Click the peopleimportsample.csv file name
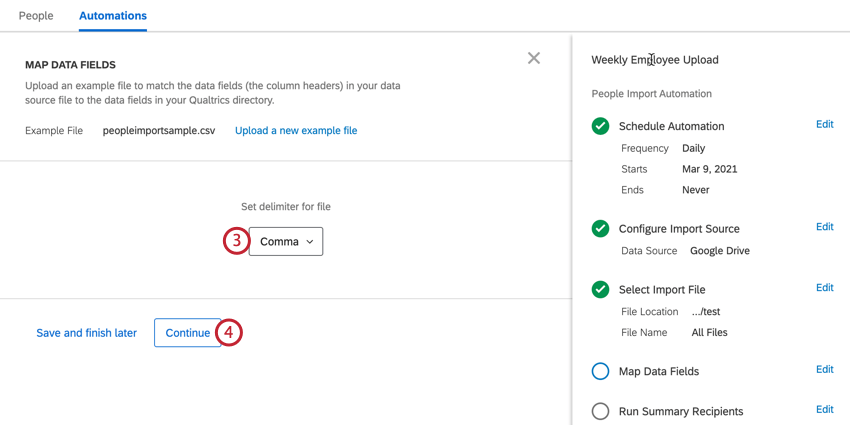 point(159,131)
